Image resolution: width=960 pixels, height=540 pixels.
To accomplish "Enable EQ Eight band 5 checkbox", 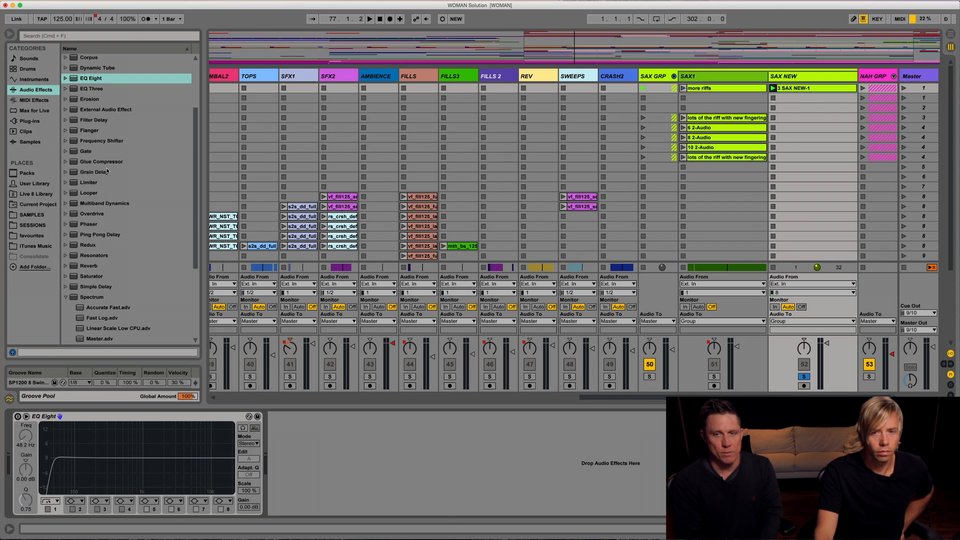I will pos(146,509).
